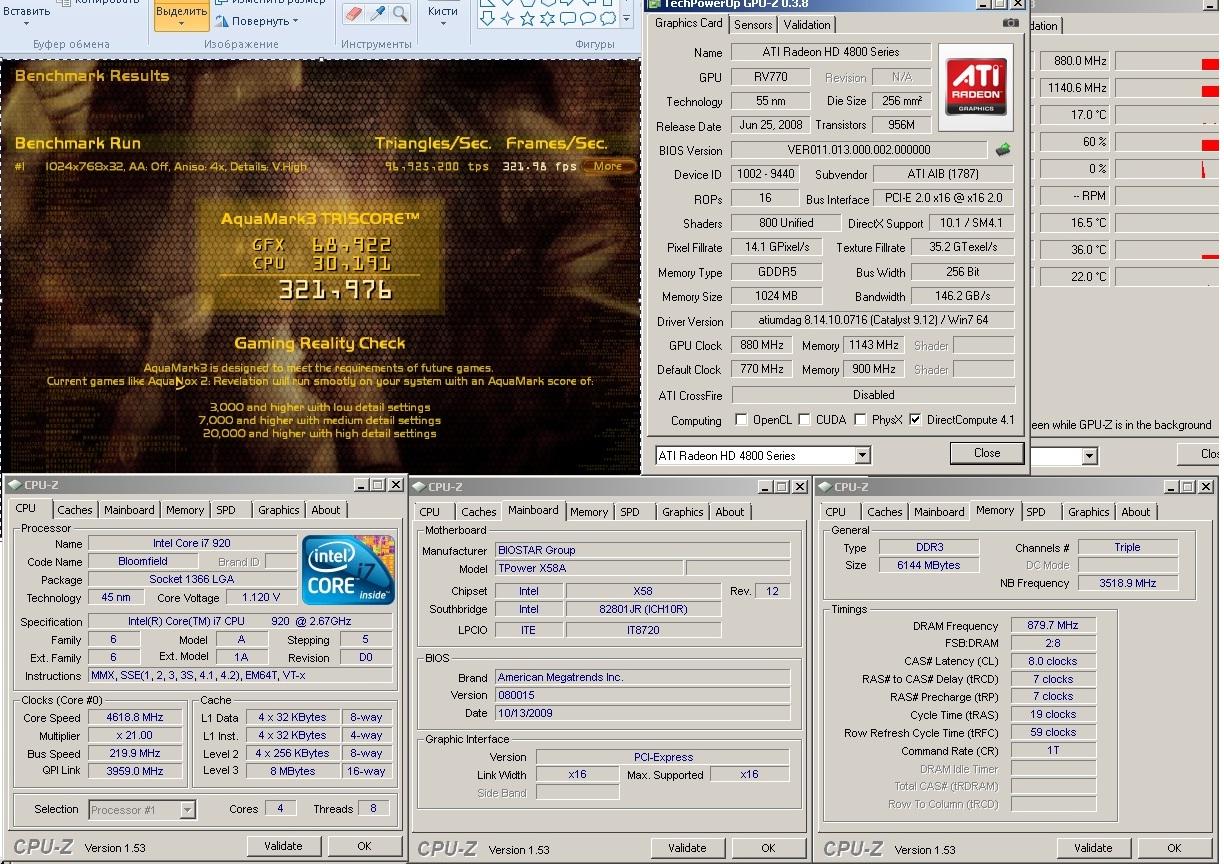This screenshot has width=1224, height=864.
Task: Click the GPU-Z screenshot camera icon
Action: click(1012, 23)
